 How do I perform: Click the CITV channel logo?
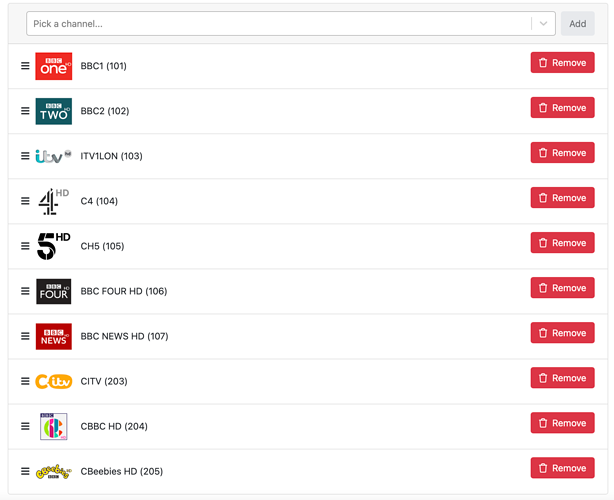pyautogui.click(x=53, y=381)
